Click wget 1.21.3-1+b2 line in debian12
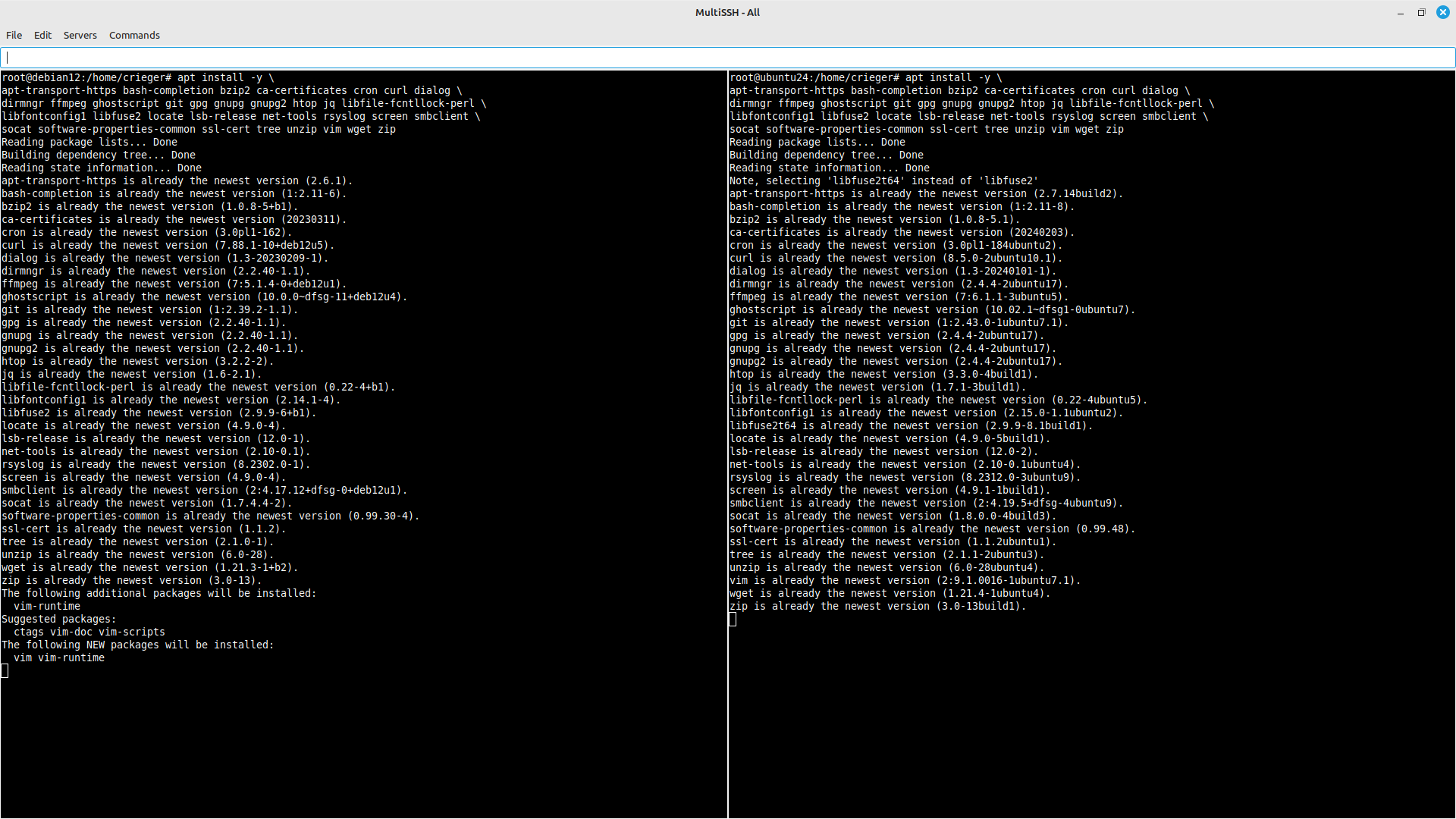The image size is (1456, 819). [150, 567]
